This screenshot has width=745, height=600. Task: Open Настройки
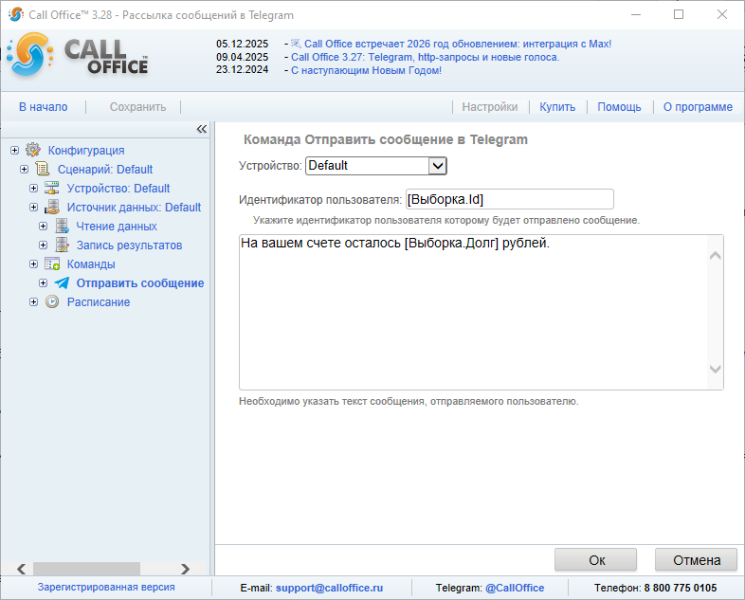[490, 107]
